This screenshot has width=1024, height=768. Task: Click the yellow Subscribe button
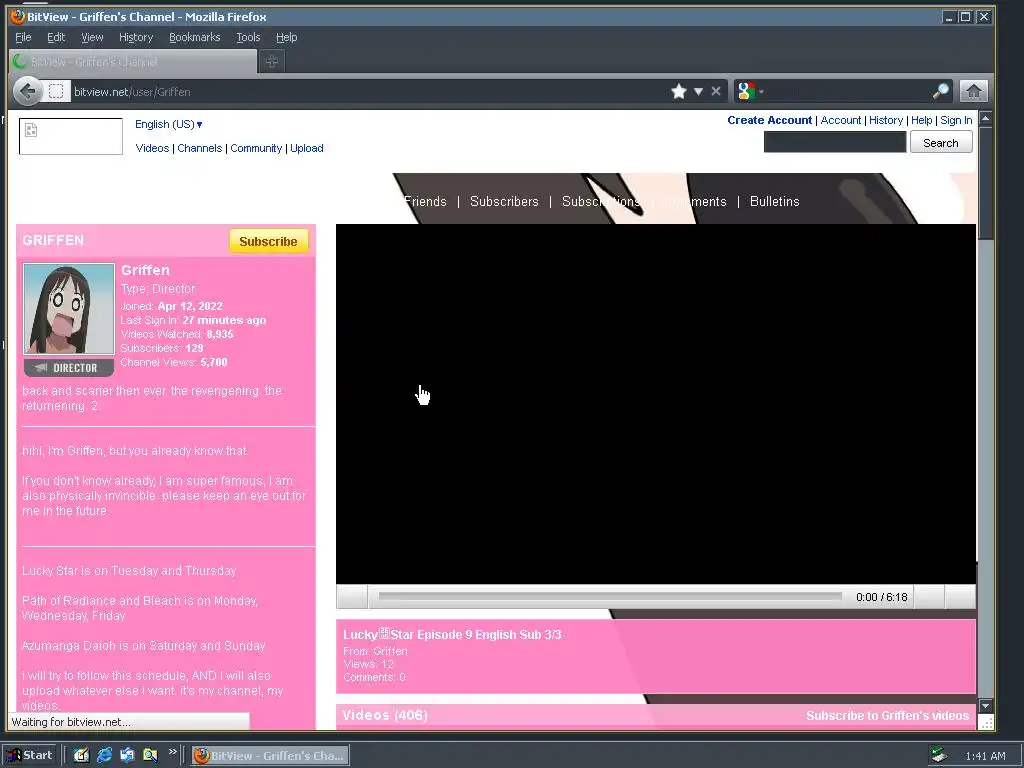pos(268,242)
